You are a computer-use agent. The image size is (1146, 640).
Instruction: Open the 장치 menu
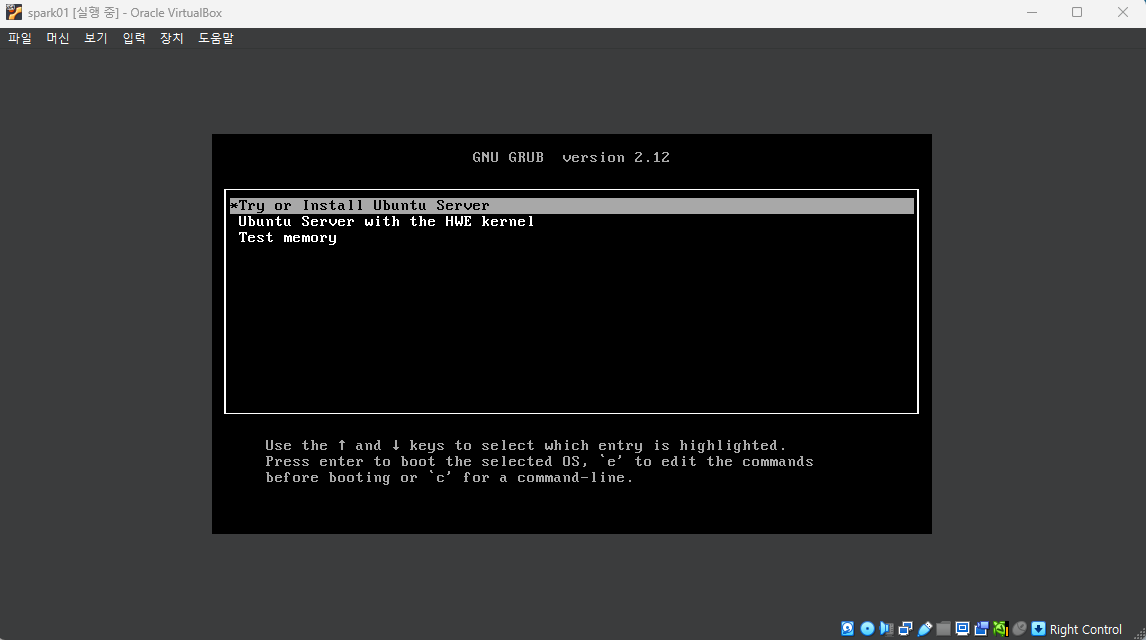[x=172, y=38]
